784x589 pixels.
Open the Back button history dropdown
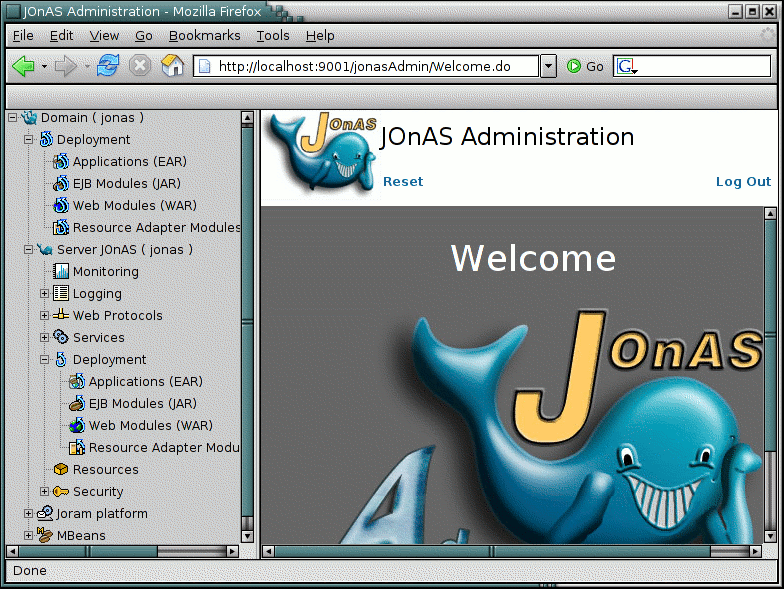(x=44, y=66)
